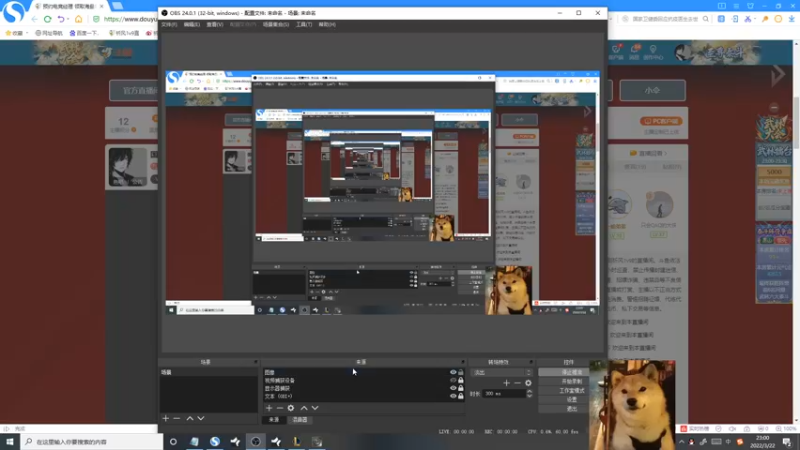This screenshot has width=800, height=450.
Task: Click the 工作室模式 button
Action: (x=563, y=391)
